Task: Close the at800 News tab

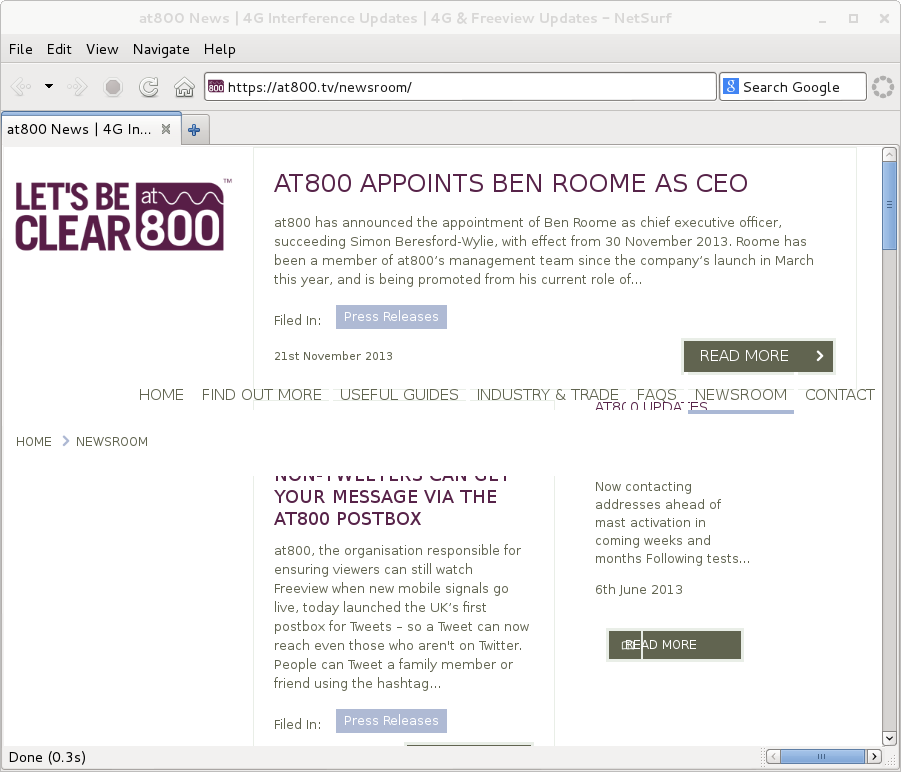Action: pos(166,129)
